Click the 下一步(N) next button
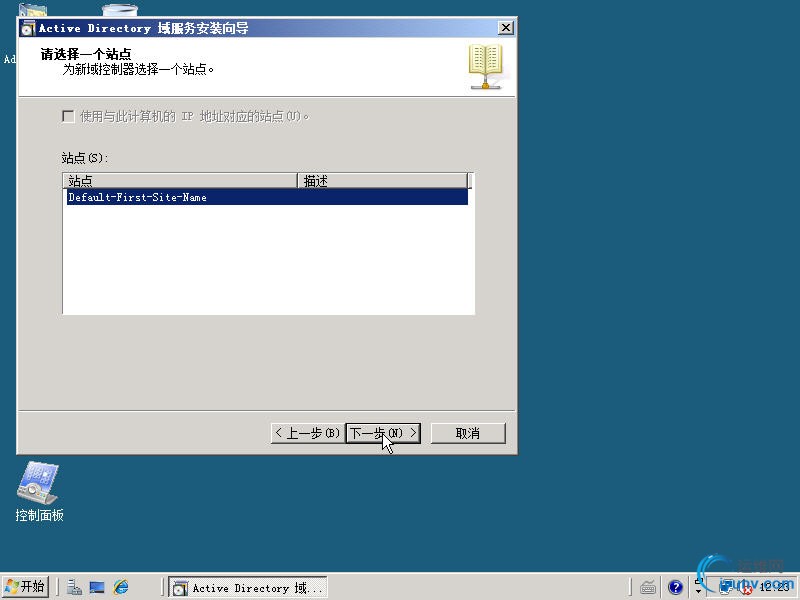 [383, 433]
